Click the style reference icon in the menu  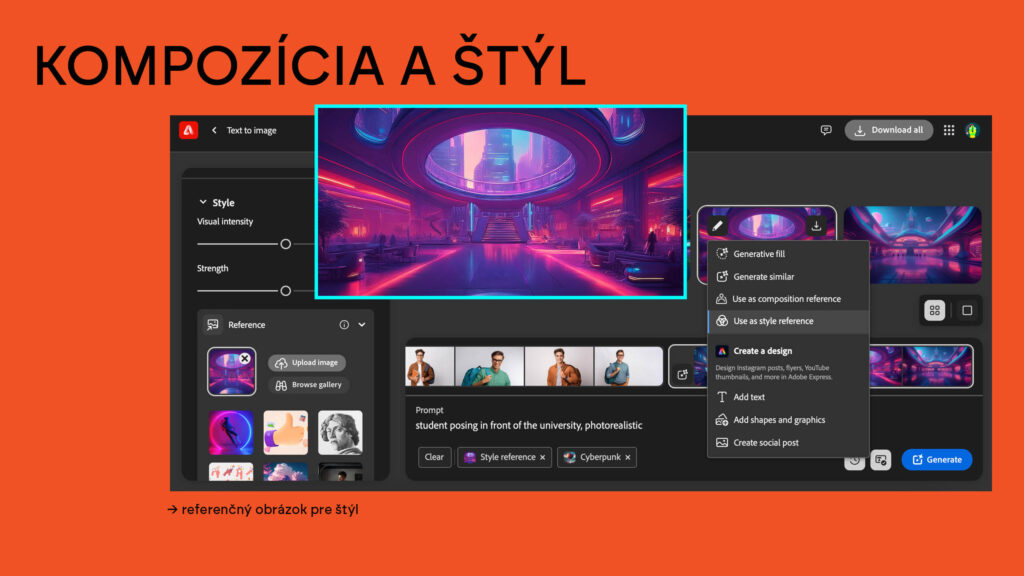click(722, 321)
